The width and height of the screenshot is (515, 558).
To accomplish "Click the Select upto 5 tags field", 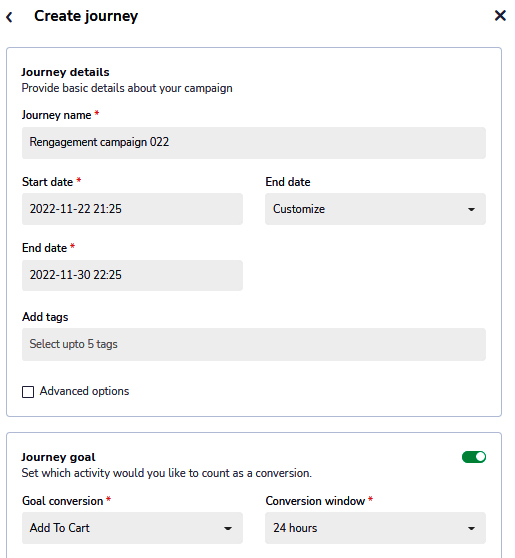I will [x=254, y=344].
